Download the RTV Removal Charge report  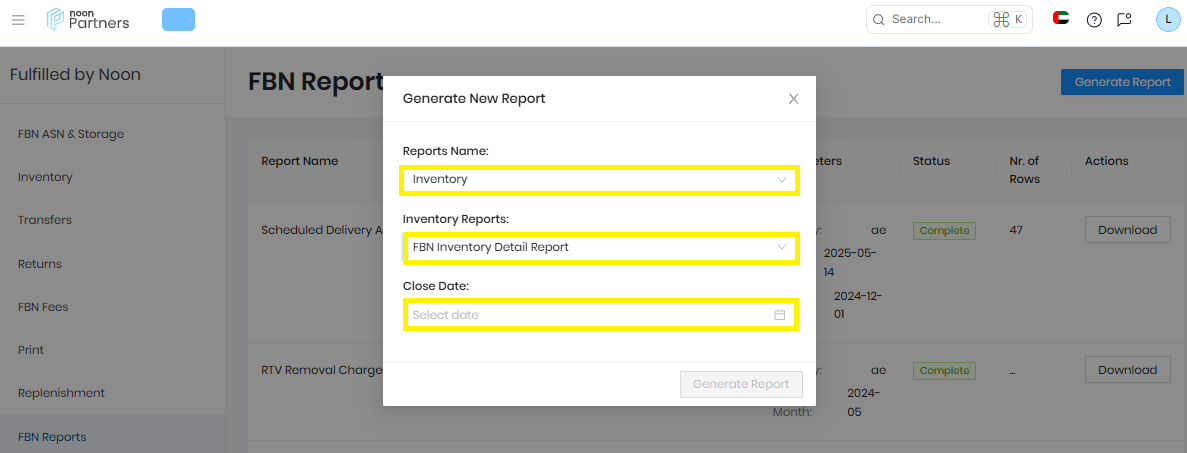pos(1128,370)
